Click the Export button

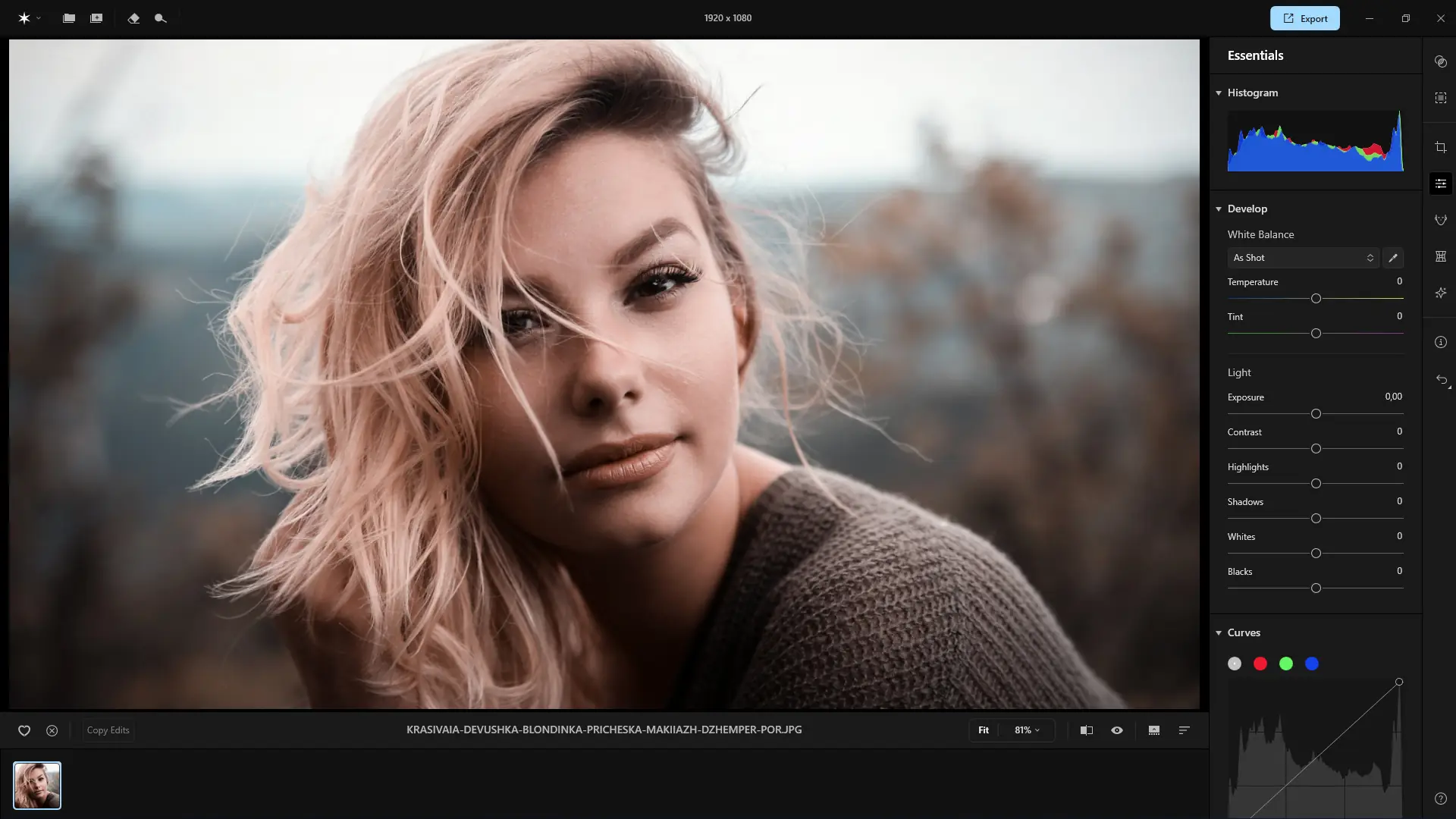pos(1304,18)
